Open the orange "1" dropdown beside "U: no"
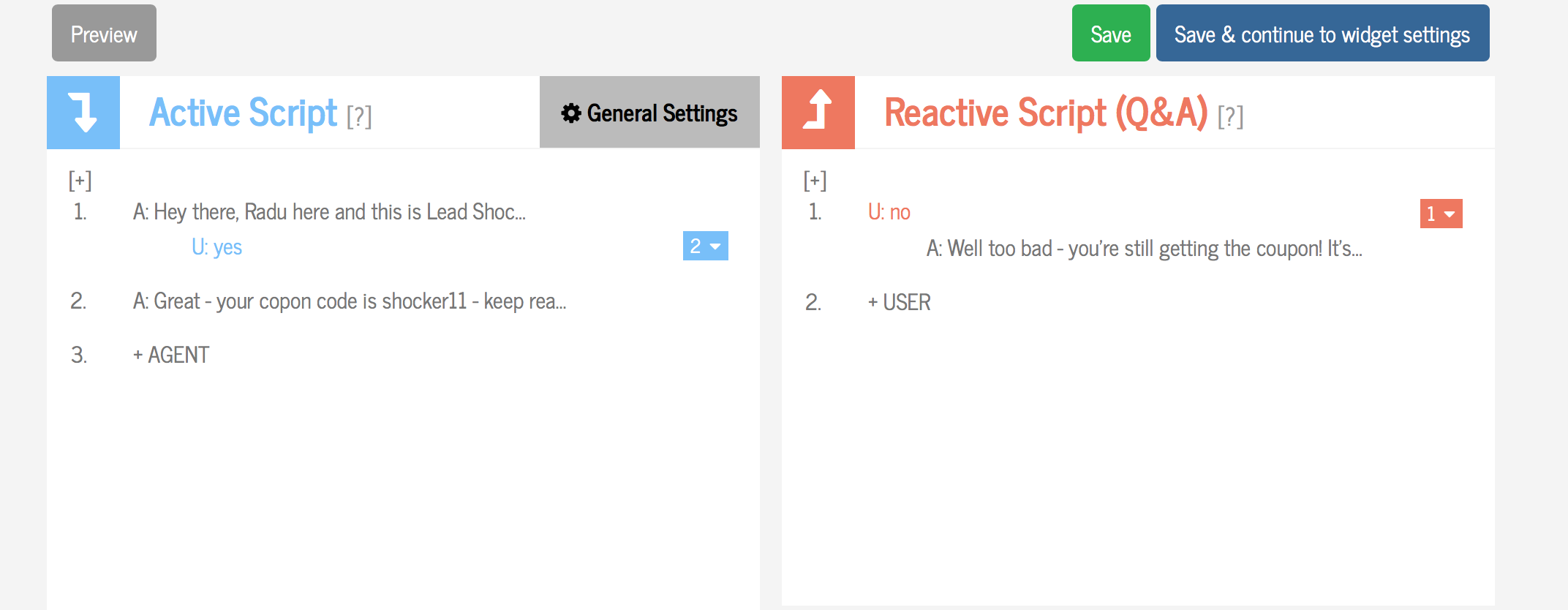Screen dimensions: 1568x610 pos(1440,214)
